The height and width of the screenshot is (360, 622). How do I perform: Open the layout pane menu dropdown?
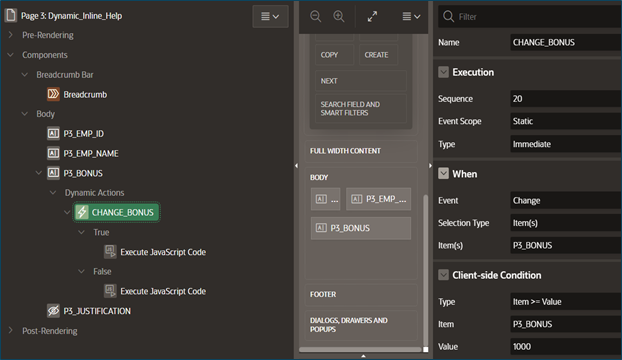pyautogui.click(x=411, y=16)
